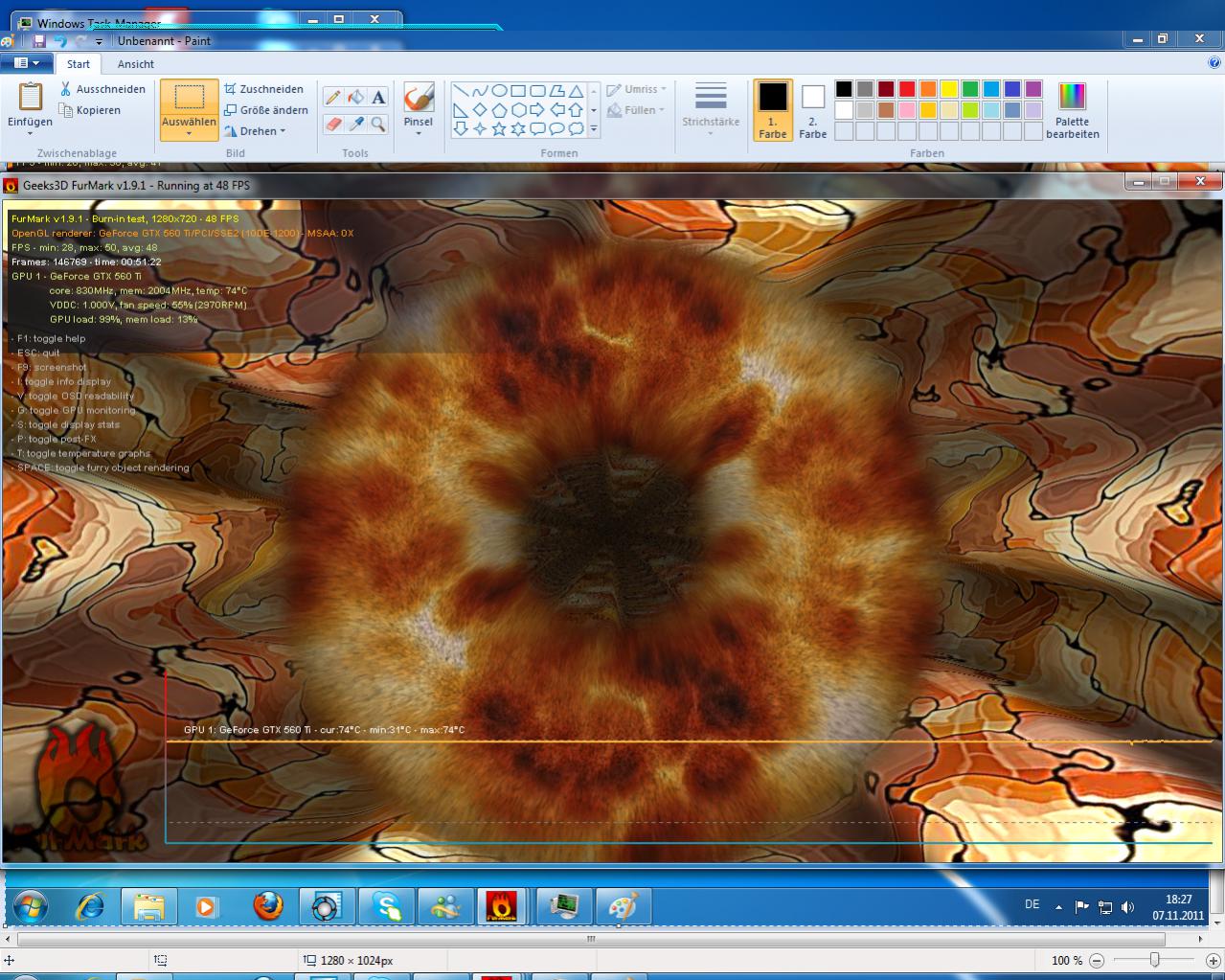Click the '100 %' zoom level text

(1067, 960)
